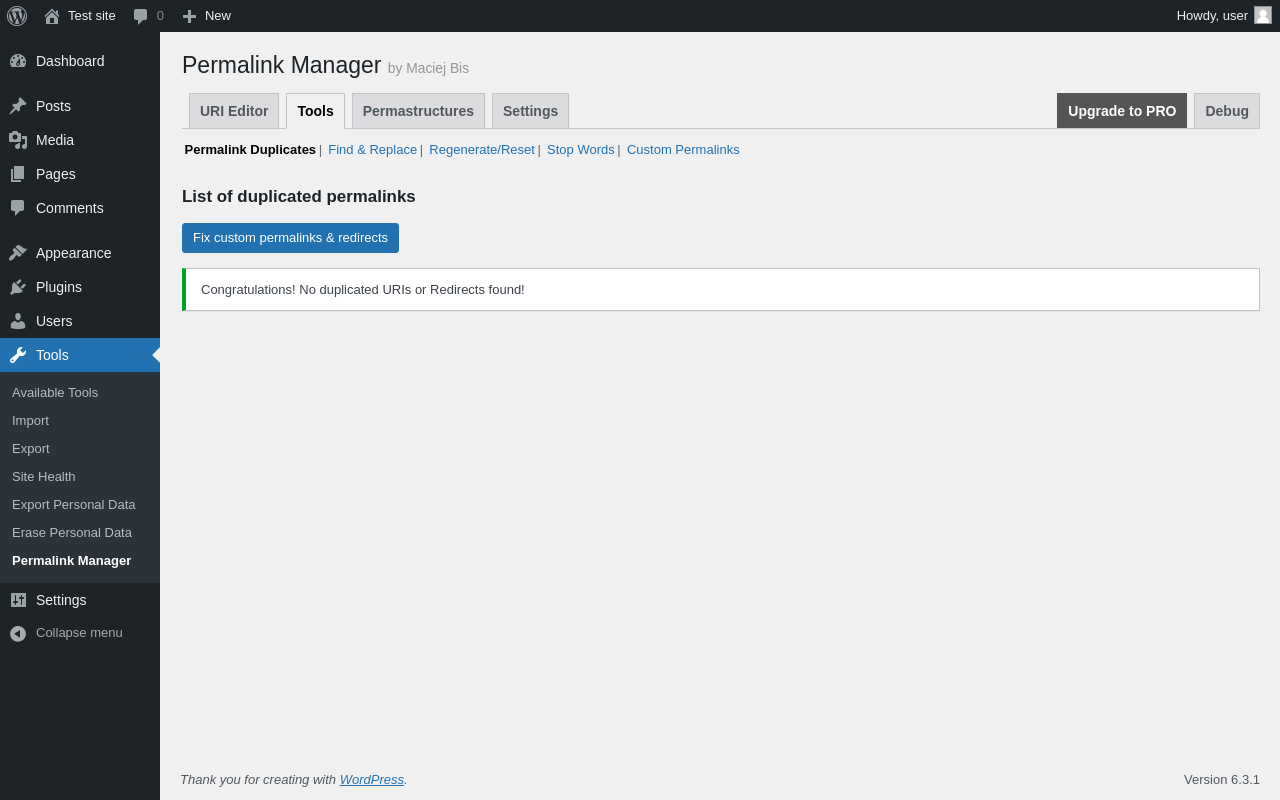Open the Regenerate/Reset section link
Screen dimensions: 1280x800
[x=482, y=150]
